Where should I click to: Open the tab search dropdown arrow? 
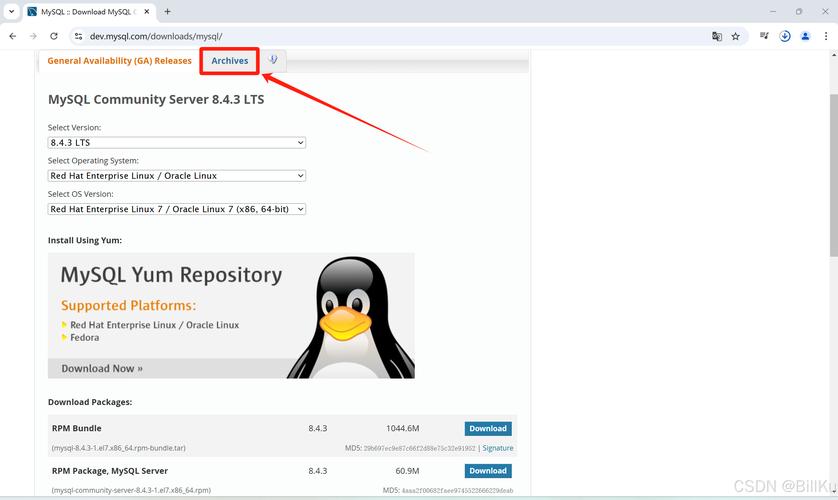click(11, 11)
